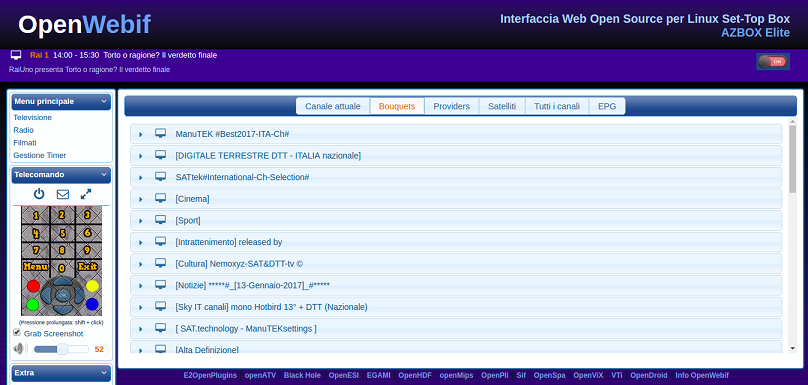808x385 pixels.
Task: Click the remote up arrow
Action: (62, 282)
